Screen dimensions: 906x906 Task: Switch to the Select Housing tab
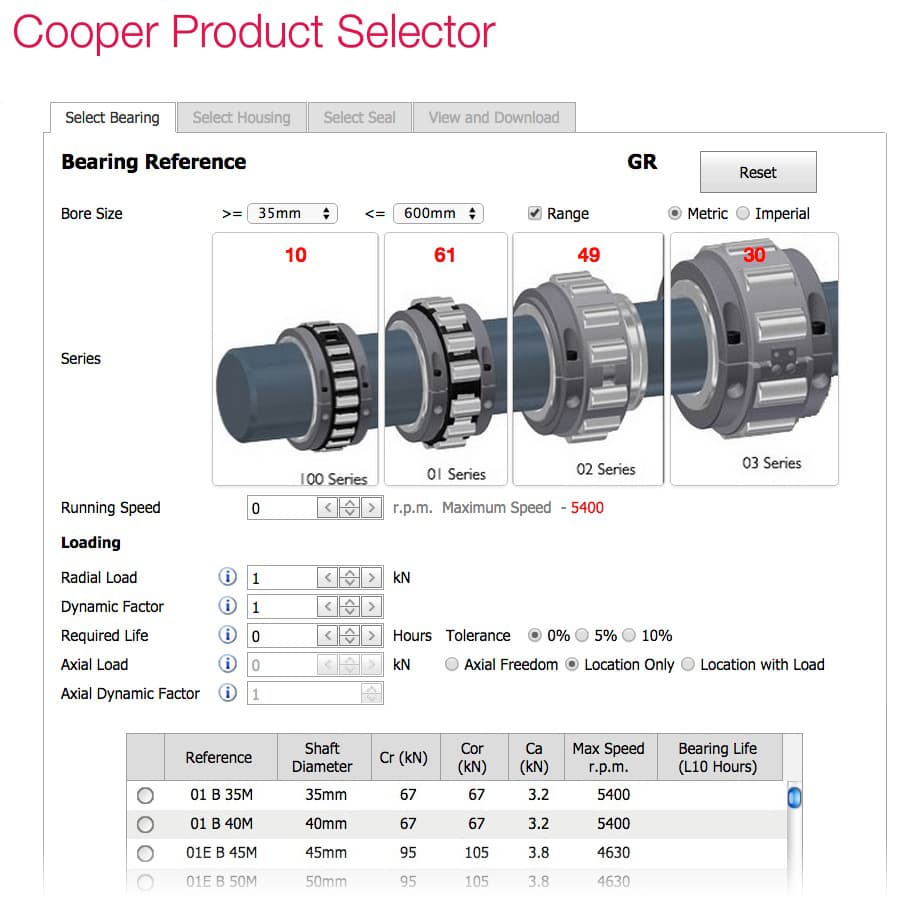(x=242, y=118)
